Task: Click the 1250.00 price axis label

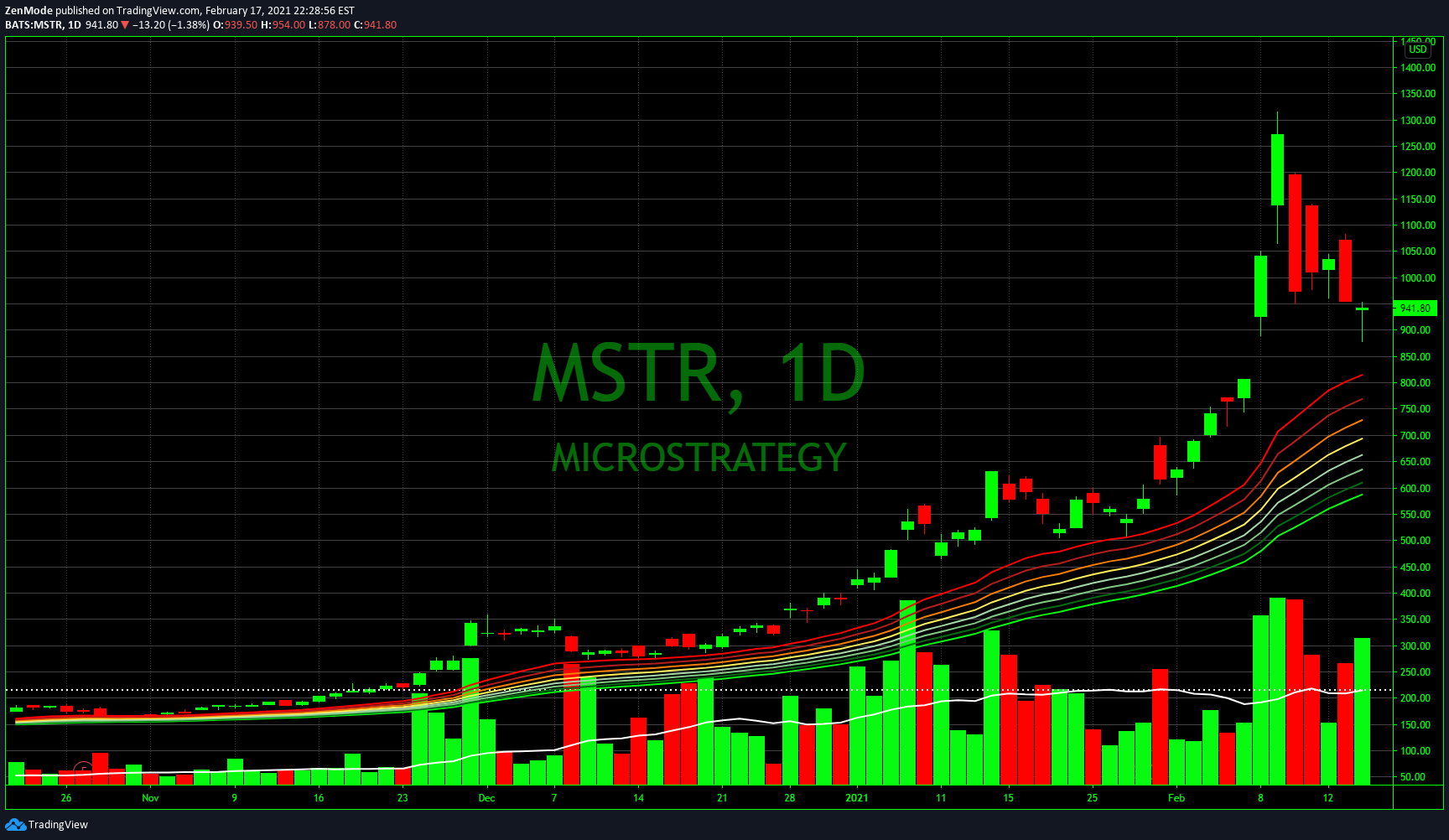Action: pyautogui.click(x=1418, y=147)
